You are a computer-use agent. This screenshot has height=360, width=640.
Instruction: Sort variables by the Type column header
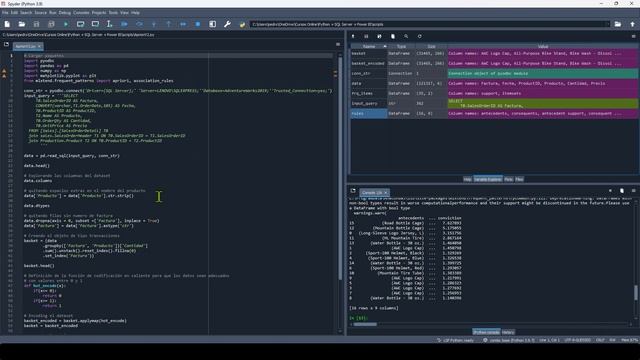pos(401,47)
